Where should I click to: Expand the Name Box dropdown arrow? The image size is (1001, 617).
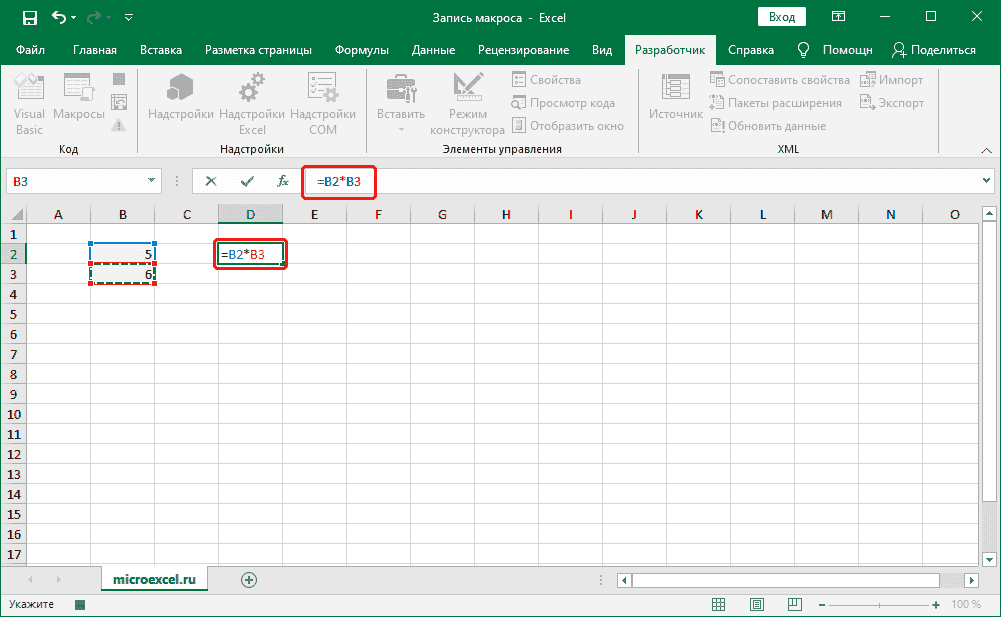click(x=152, y=181)
